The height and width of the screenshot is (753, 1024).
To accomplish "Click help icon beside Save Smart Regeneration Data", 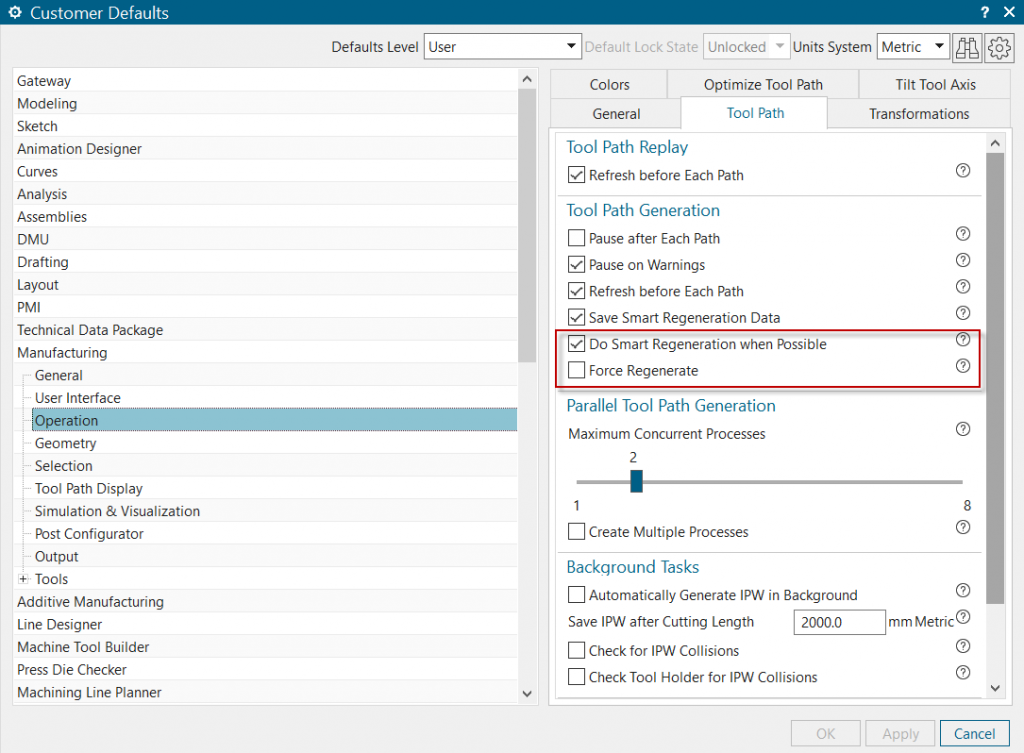I will coord(963,313).
